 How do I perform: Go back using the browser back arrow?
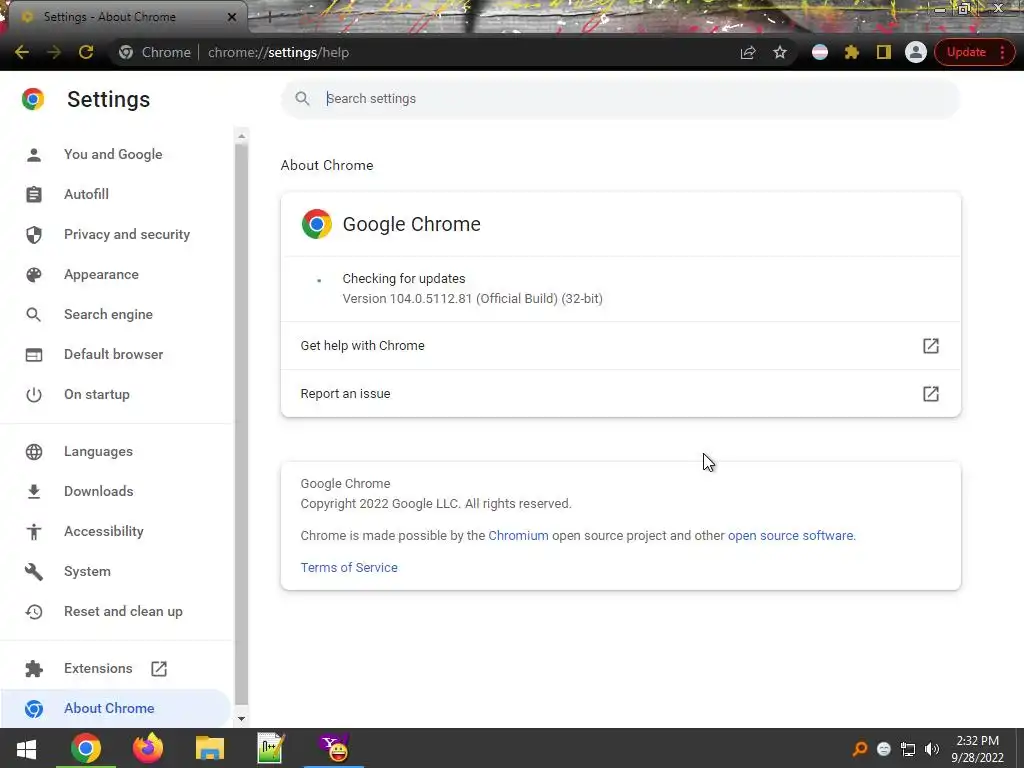tap(22, 52)
